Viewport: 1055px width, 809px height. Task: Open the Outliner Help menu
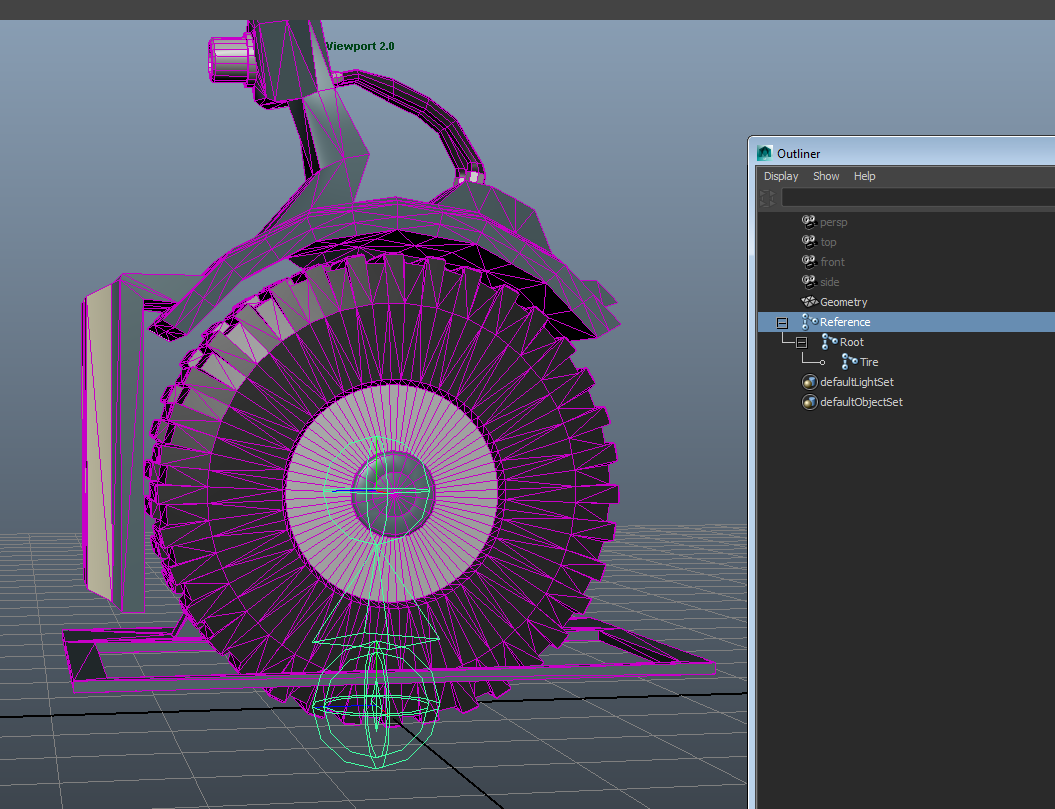(x=864, y=176)
